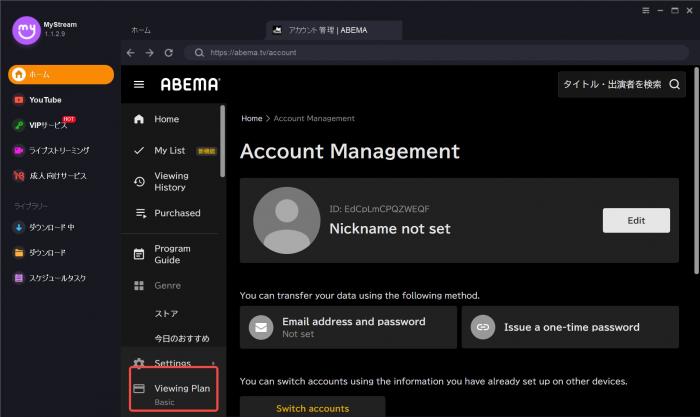Click the link icon for one-time password
The width and height of the screenshot is (700, 417).
tap(483, 327)
